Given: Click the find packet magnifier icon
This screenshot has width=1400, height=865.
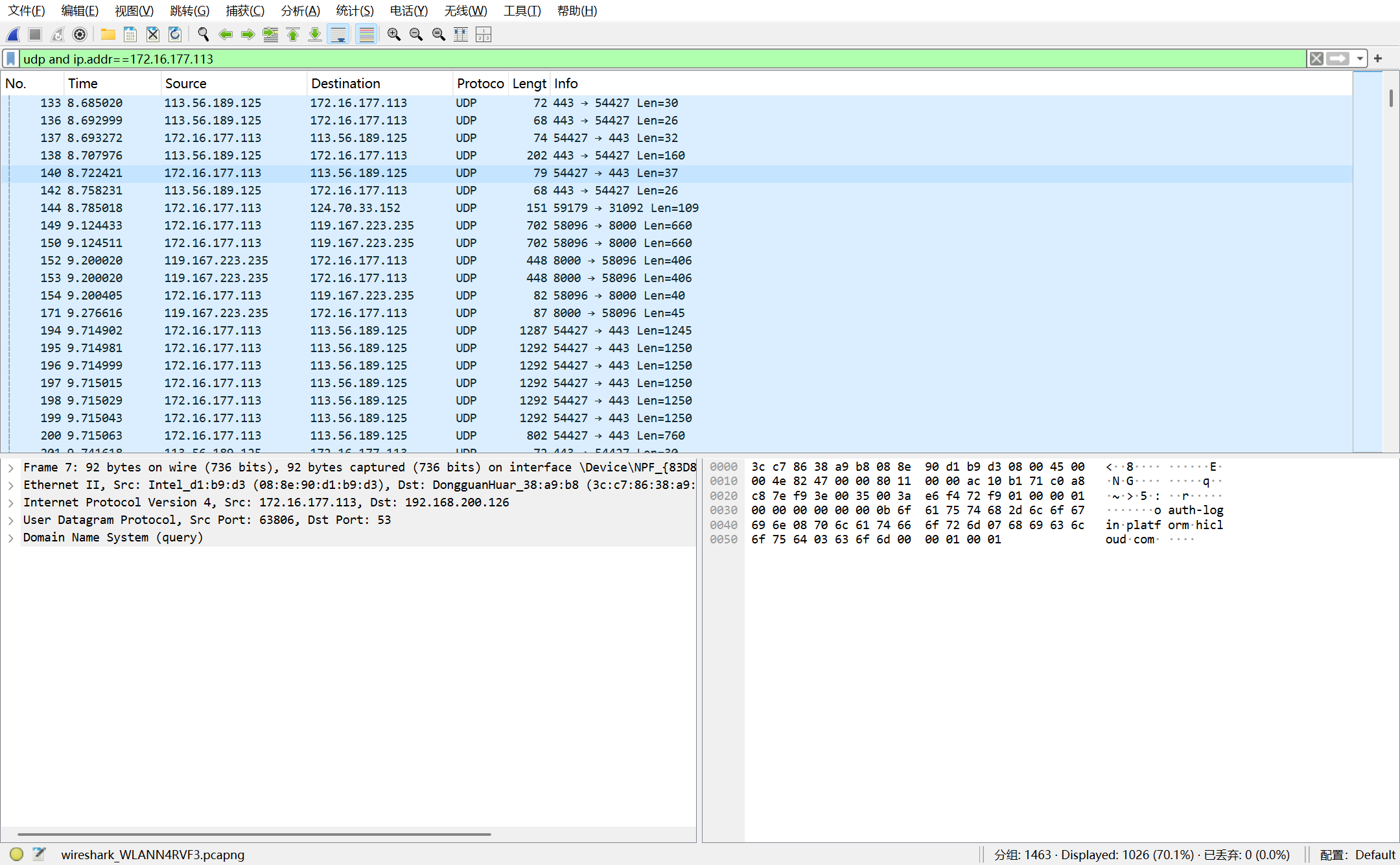Looking at the screenshot, I should [x=203, y=34].
